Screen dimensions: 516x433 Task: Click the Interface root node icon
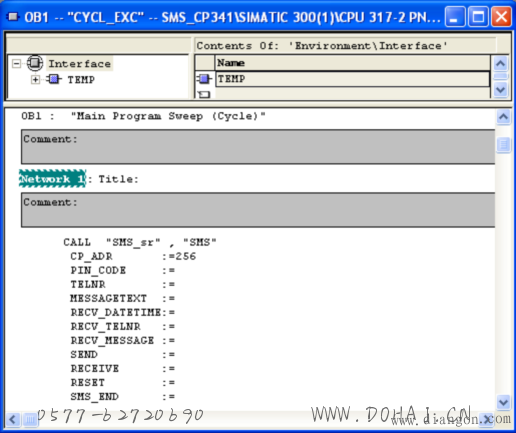[35, 63]
